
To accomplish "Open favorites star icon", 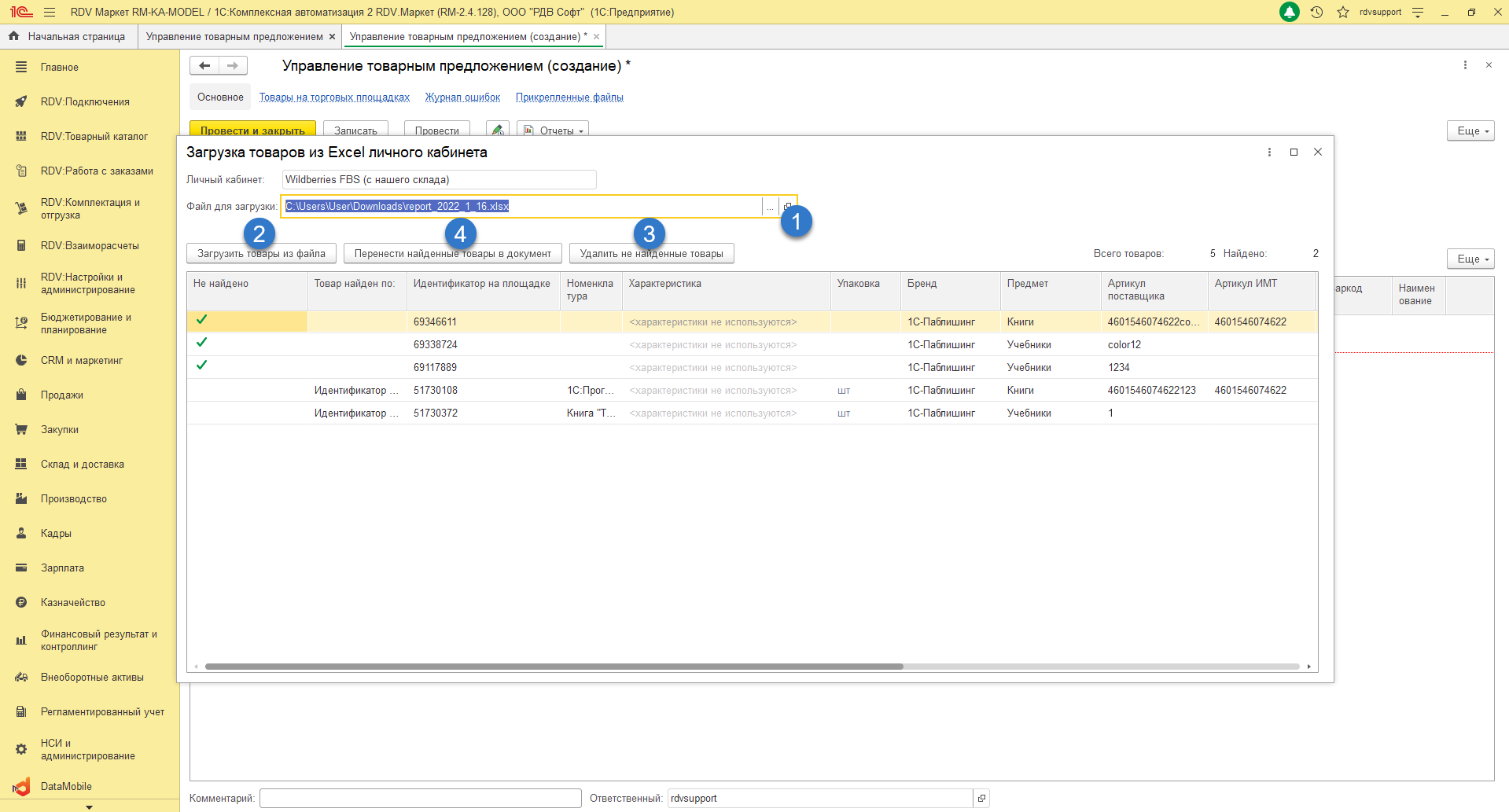I will (x=1343, y=12).
